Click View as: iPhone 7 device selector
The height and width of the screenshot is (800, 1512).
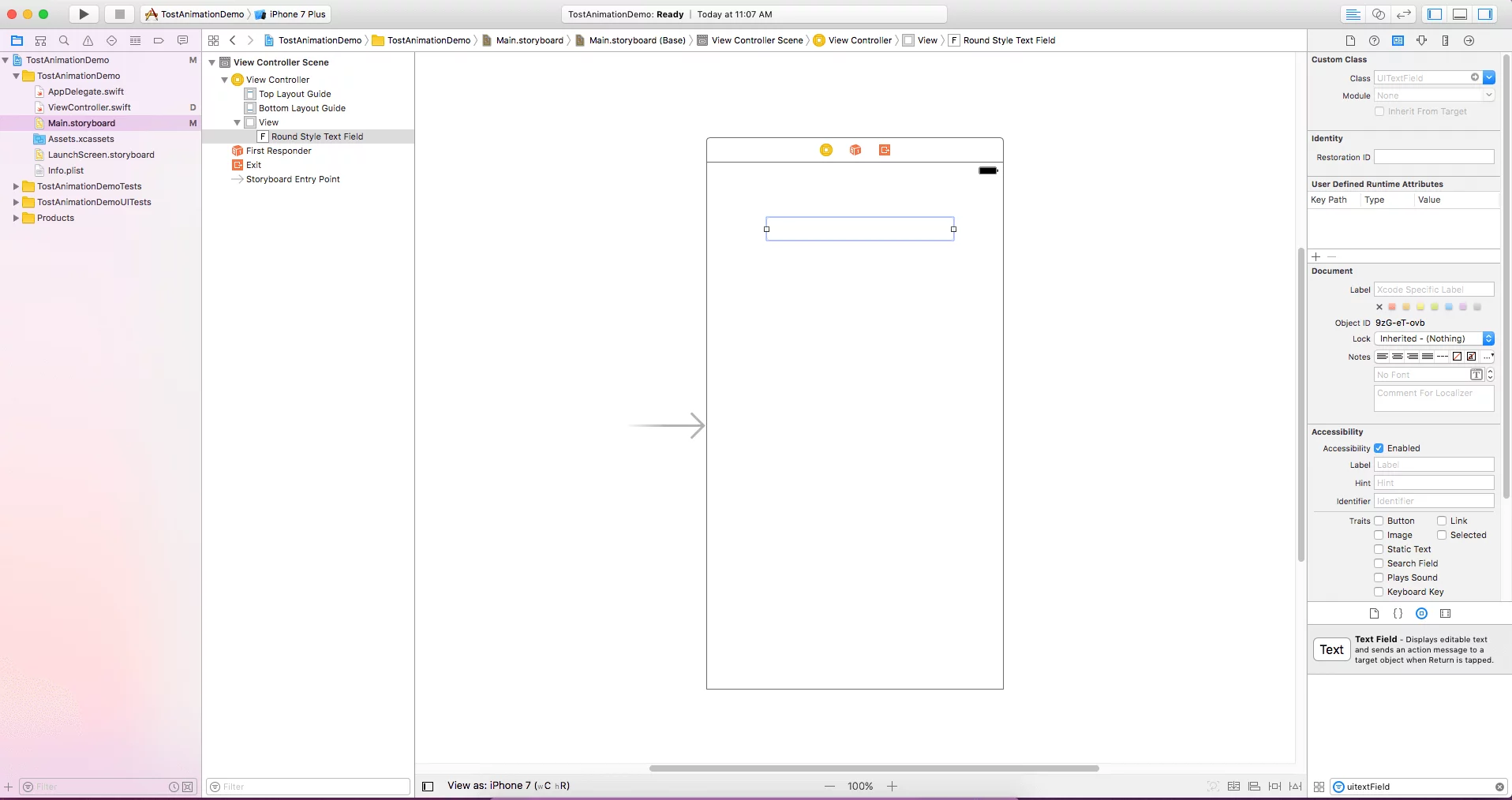(509, 786)
